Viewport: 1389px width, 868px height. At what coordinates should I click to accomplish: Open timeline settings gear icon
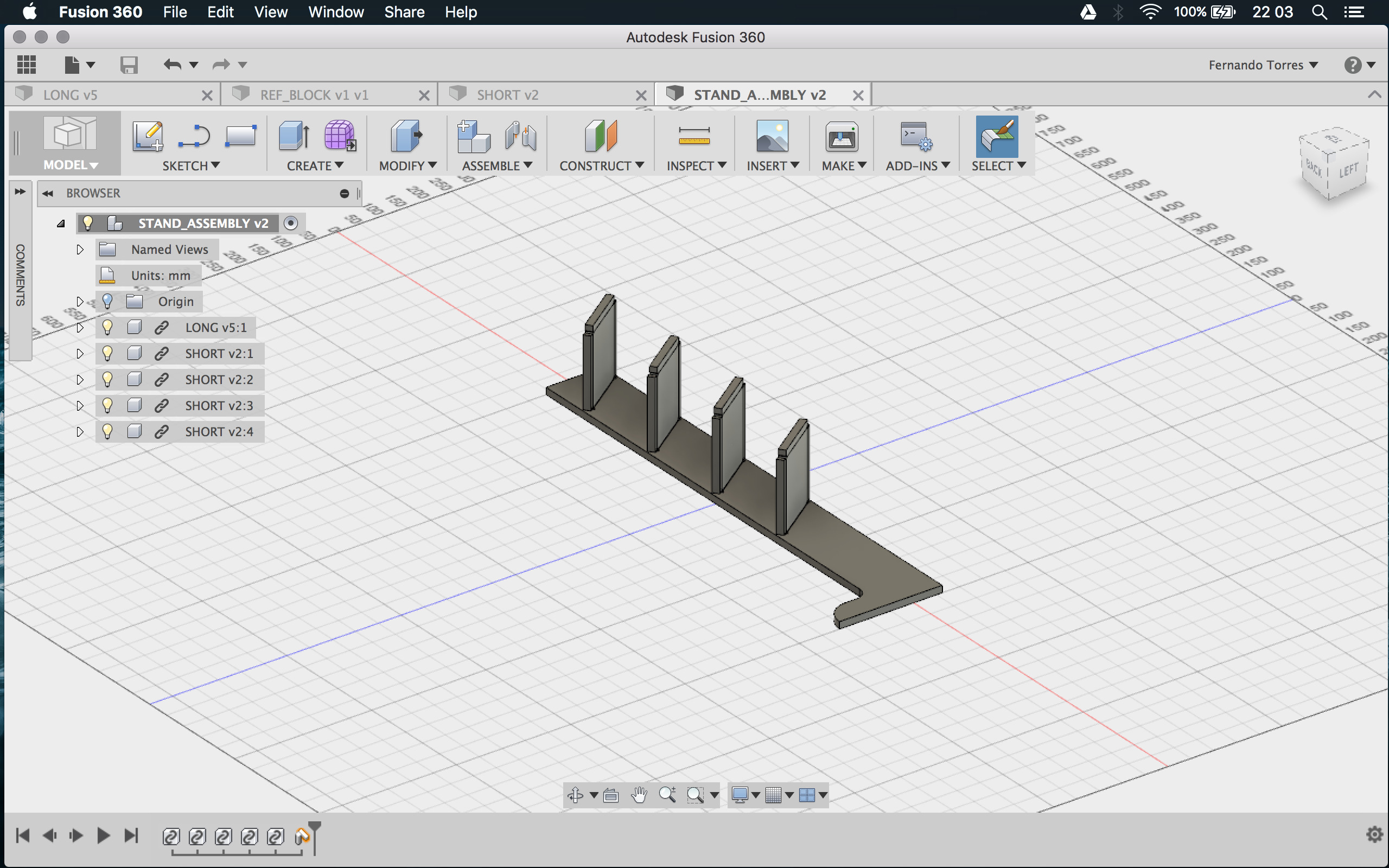point(1374,834)
